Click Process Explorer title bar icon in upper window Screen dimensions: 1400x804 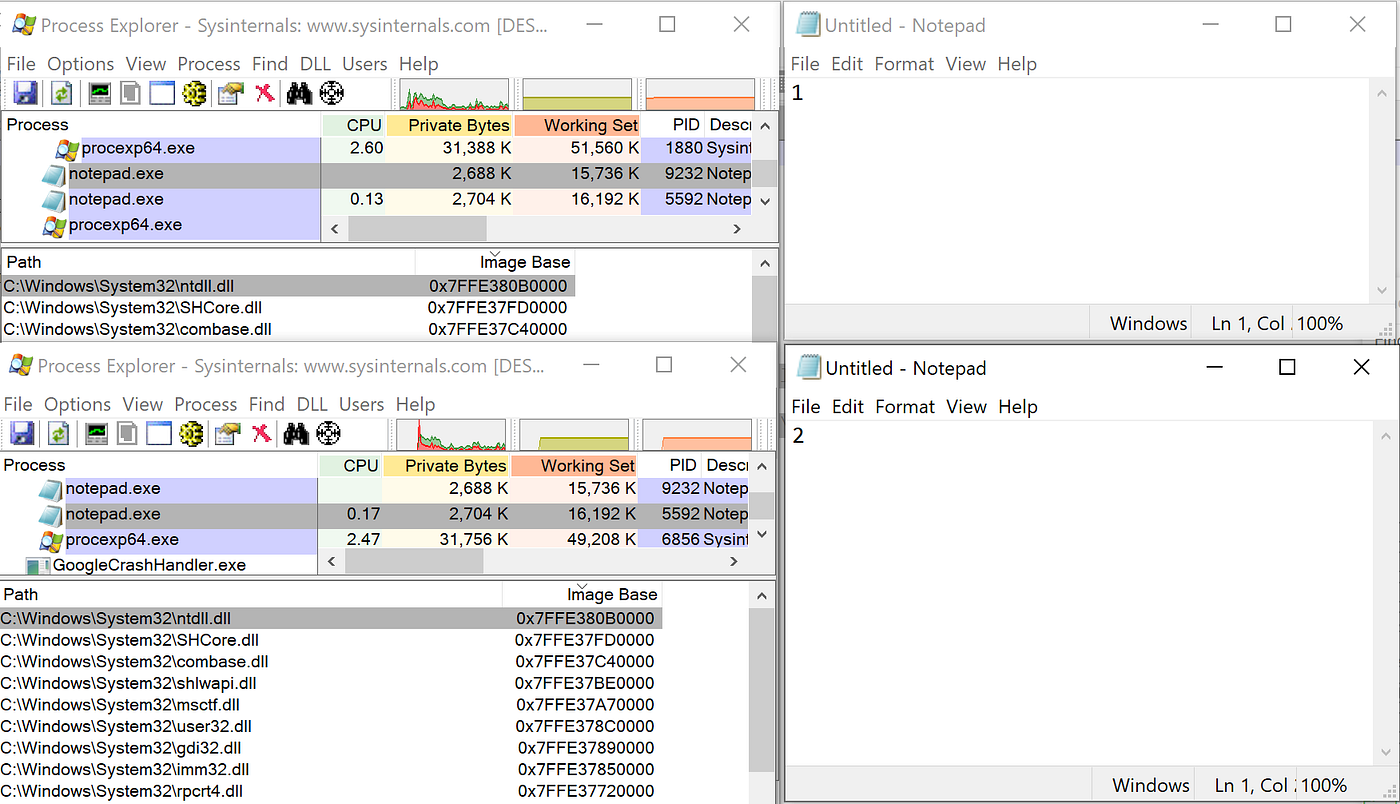tap(22, 25)
